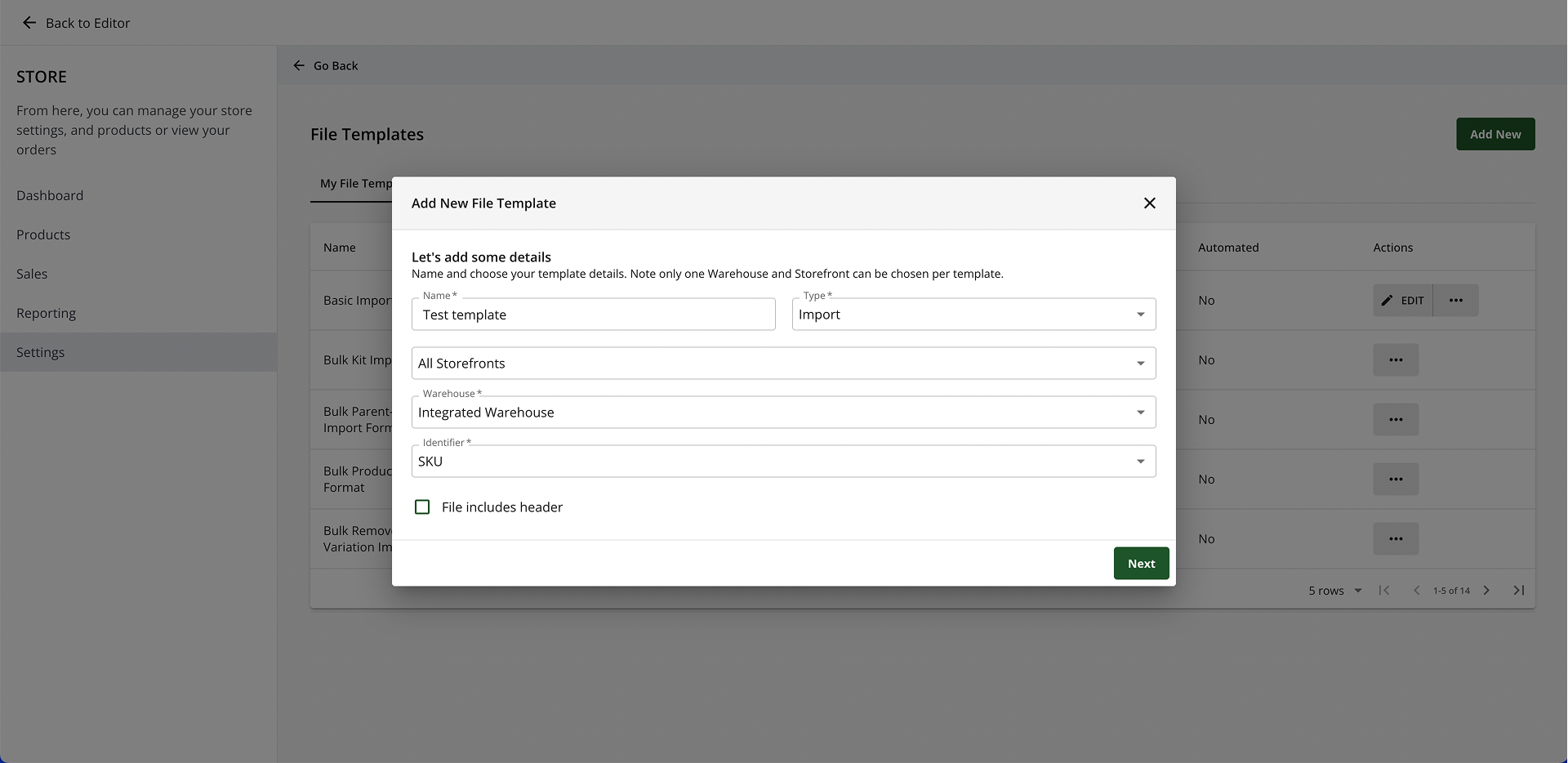Screen dimensions: 1568x763
Task: Select Reporting in the sidebar
Action: pos(46,313)
